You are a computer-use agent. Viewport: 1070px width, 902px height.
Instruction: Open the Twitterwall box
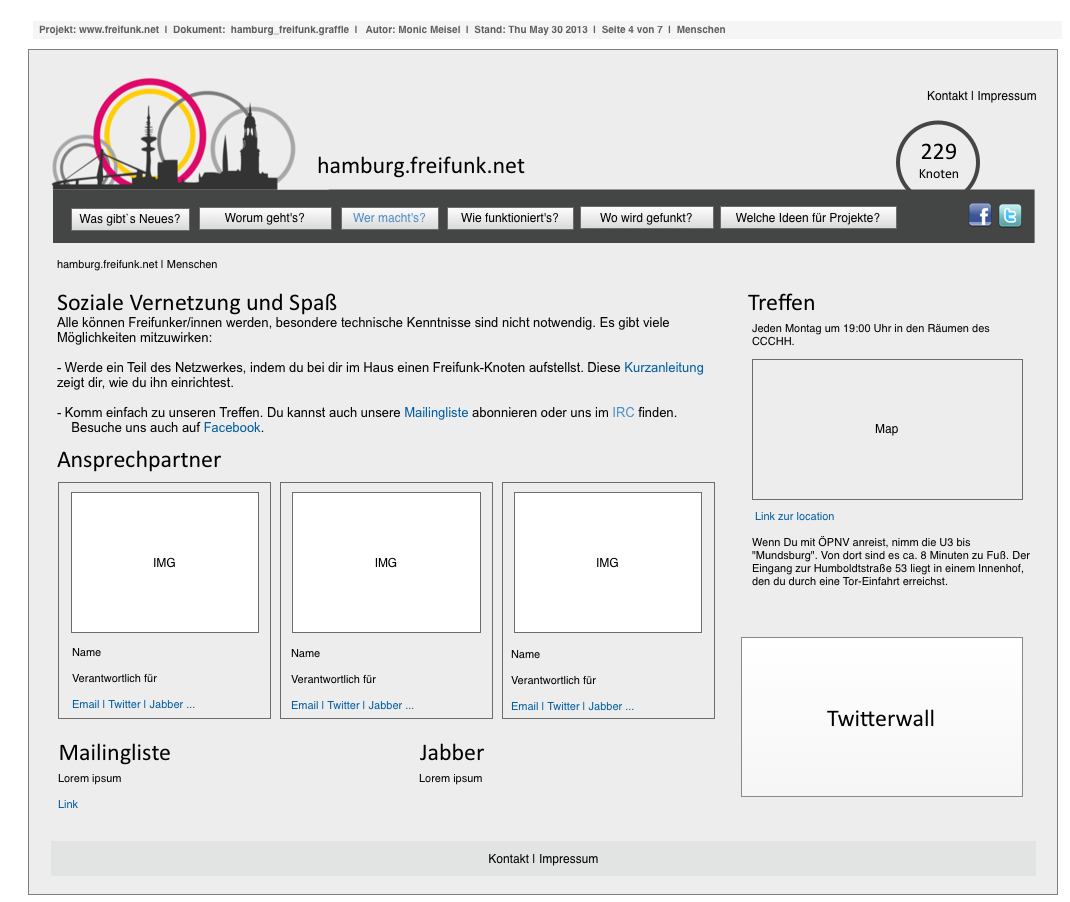(x=881, y=718)
